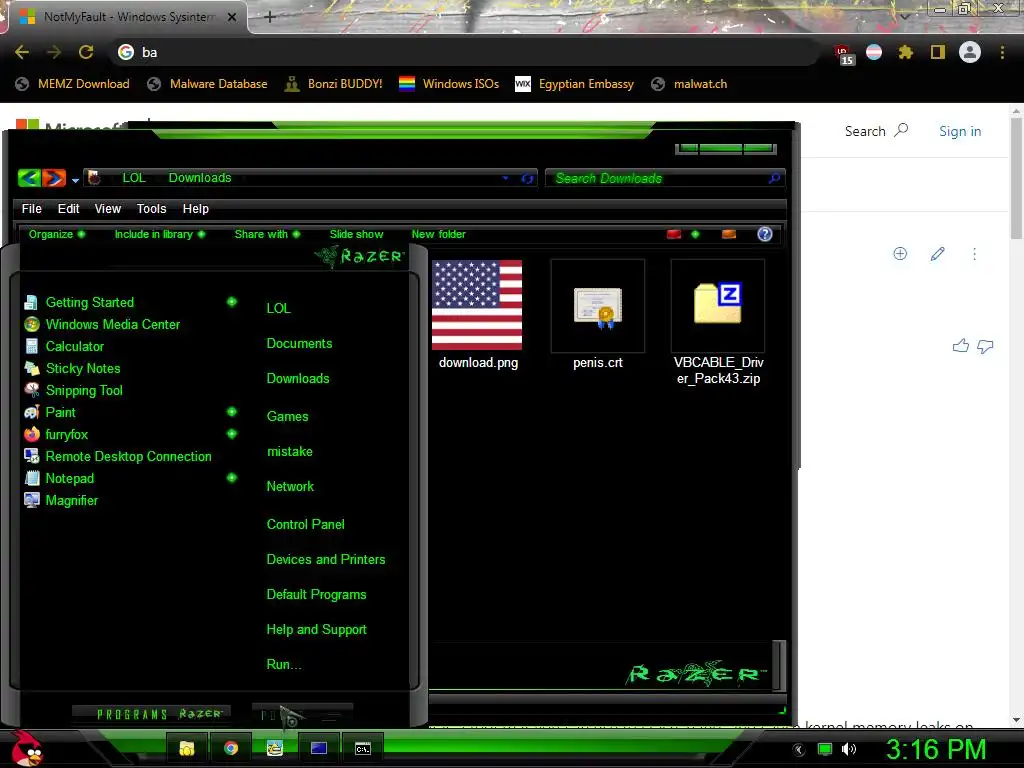Click Run... in the Start menu
This screenshot has height=768, width=1024.
pos(284,665)
